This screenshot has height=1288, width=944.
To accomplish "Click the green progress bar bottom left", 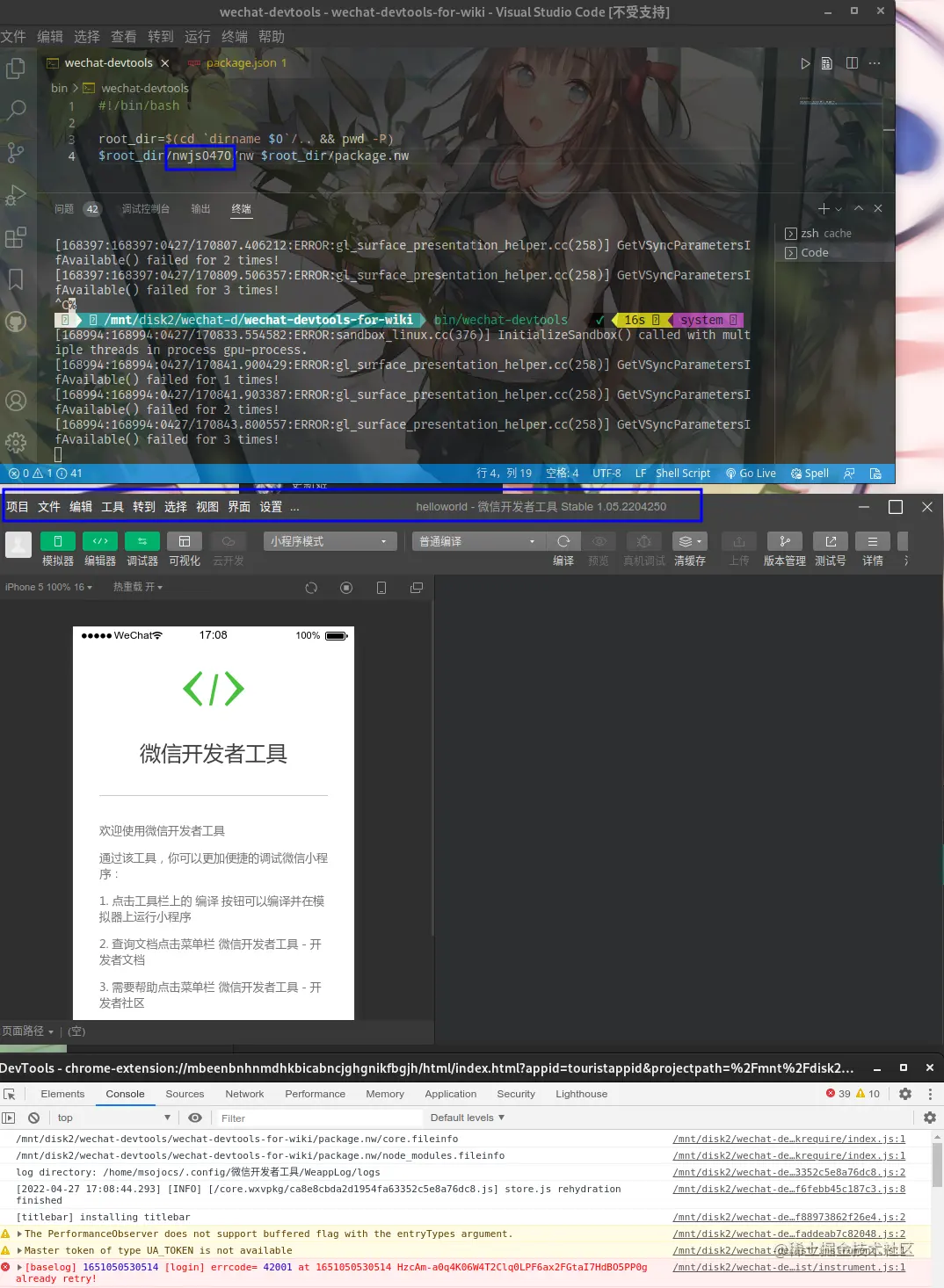I will pyautogui.click(x=33, y=1049).
